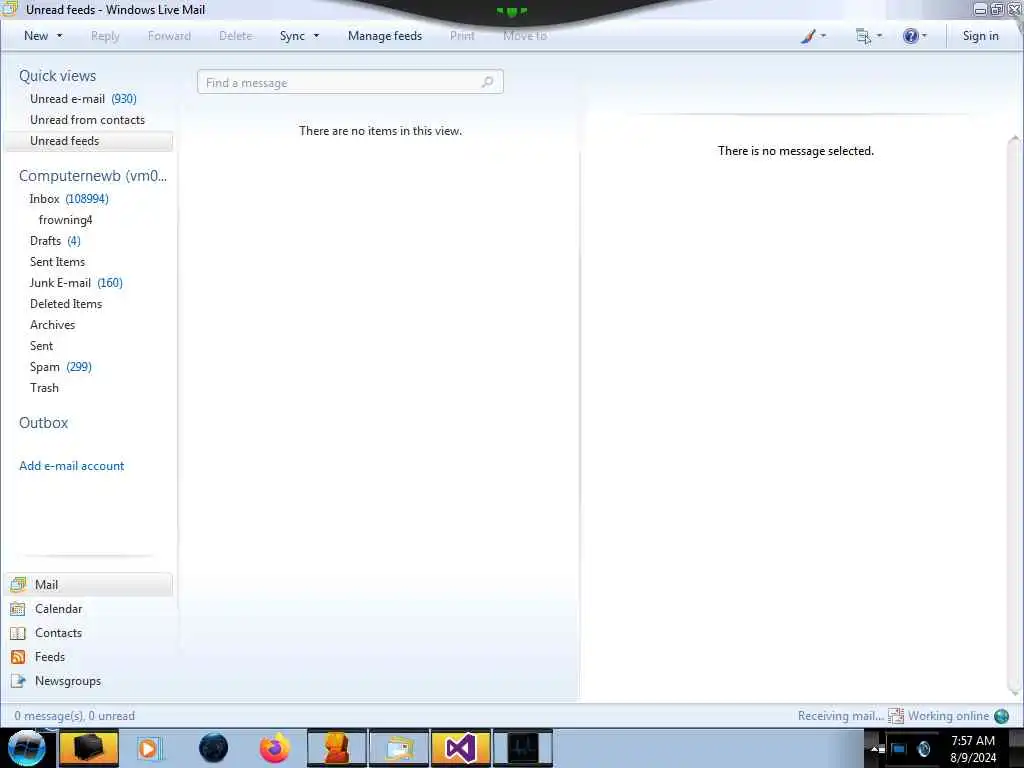
Task: Open the black monitor graph taskbar app
Action: [x=522, y=748]
